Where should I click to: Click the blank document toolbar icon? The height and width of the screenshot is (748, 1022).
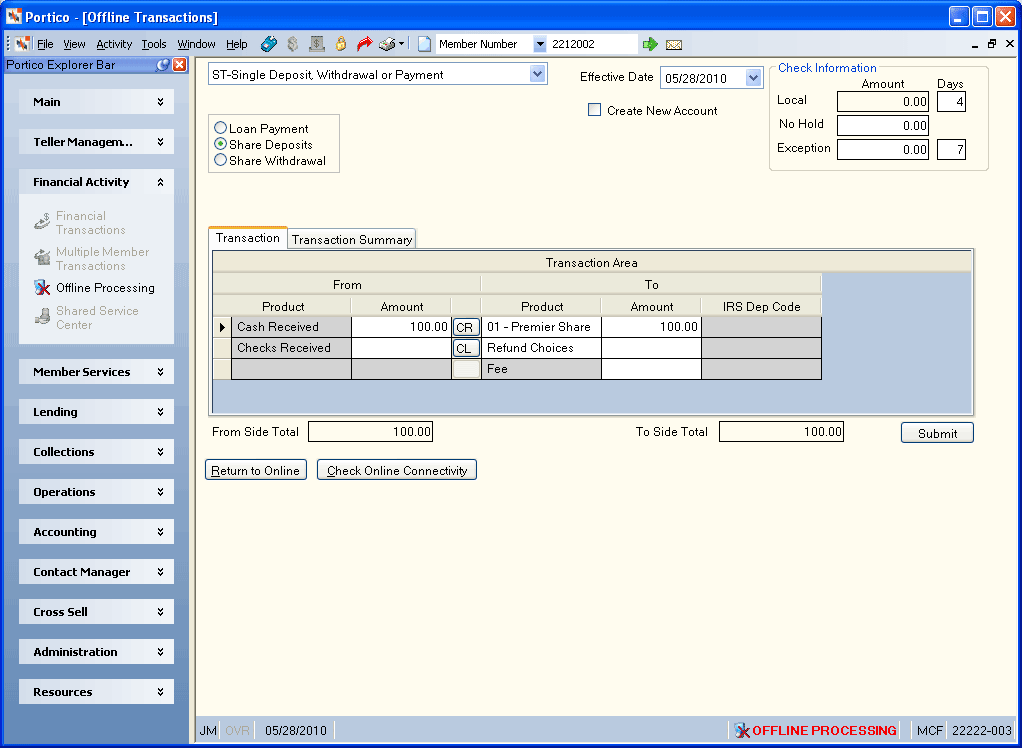[424, 44]
